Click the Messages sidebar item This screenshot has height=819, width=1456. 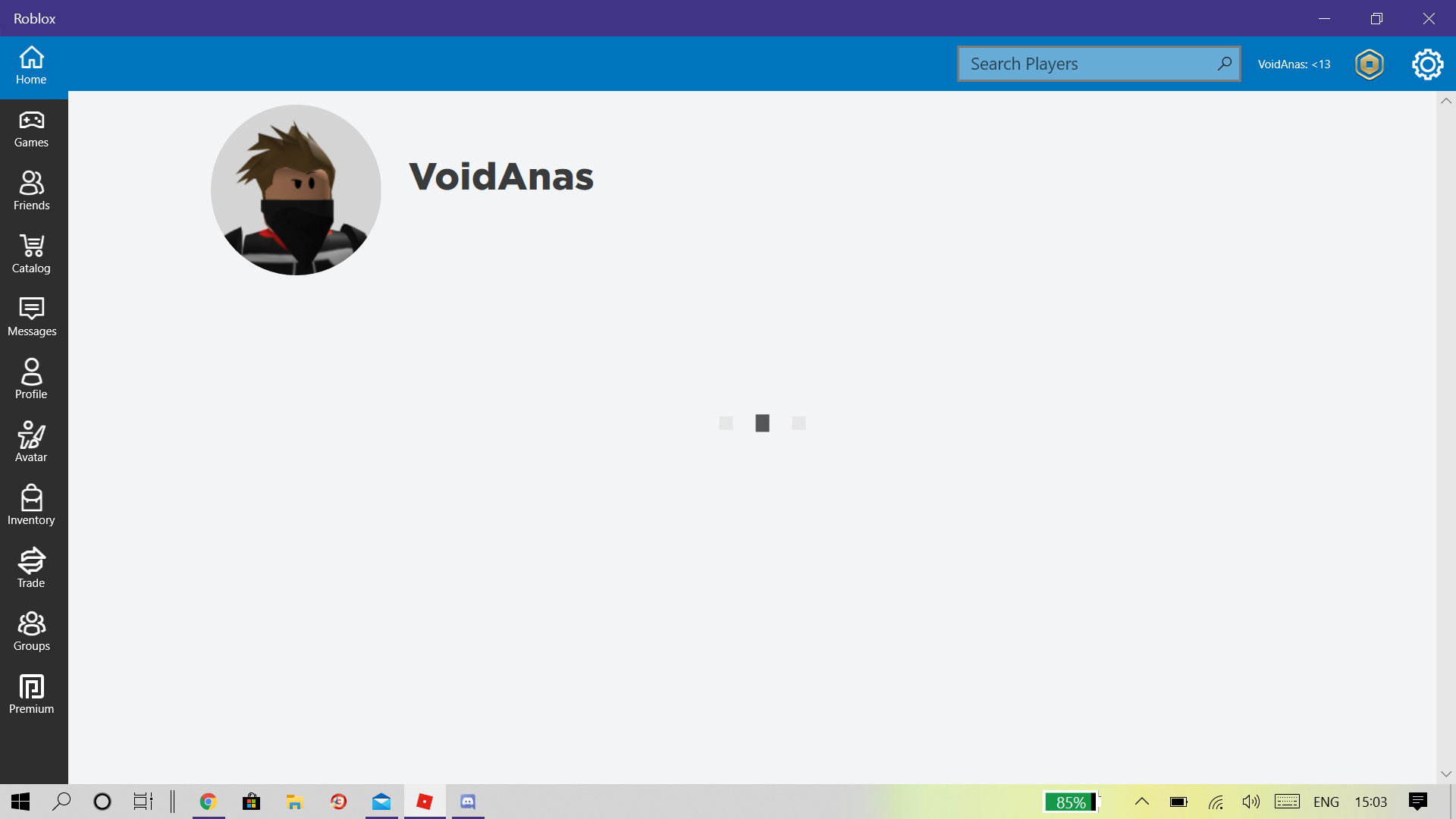coord(31,316)
